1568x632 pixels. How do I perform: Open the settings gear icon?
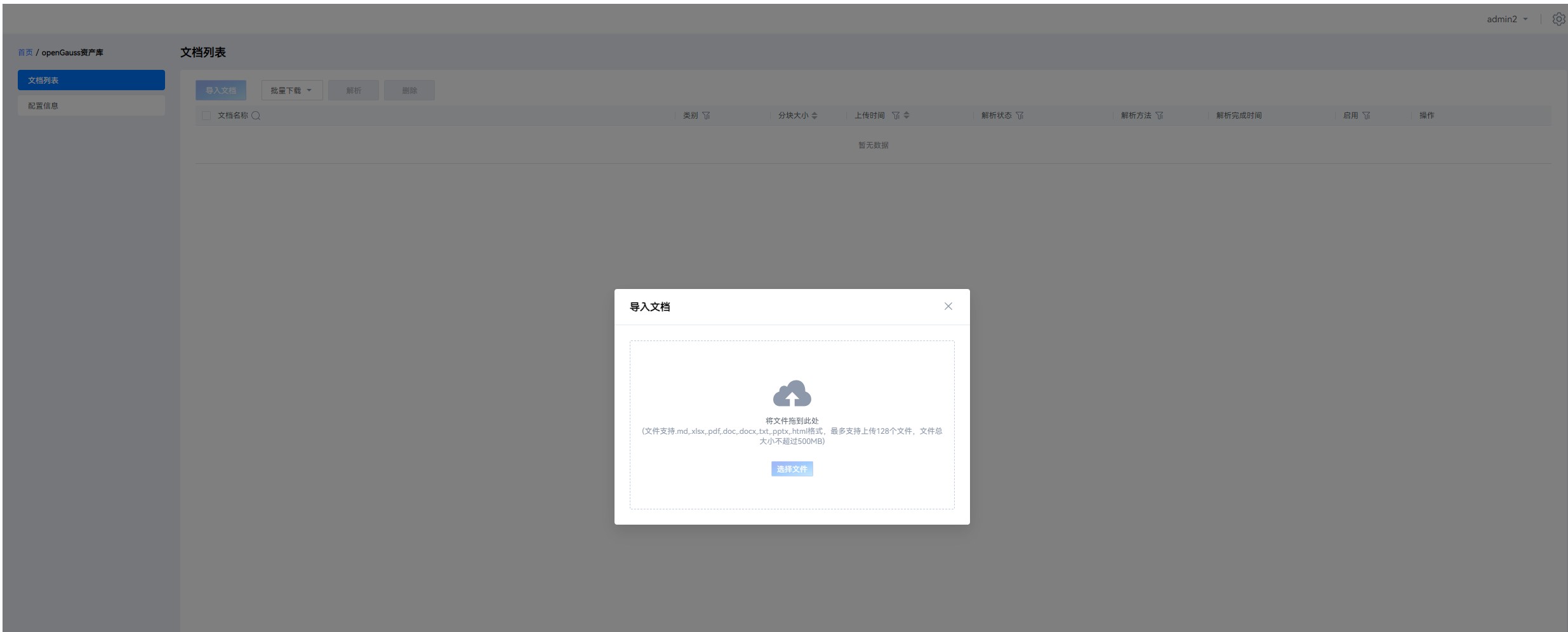[x=1558, y=19]
